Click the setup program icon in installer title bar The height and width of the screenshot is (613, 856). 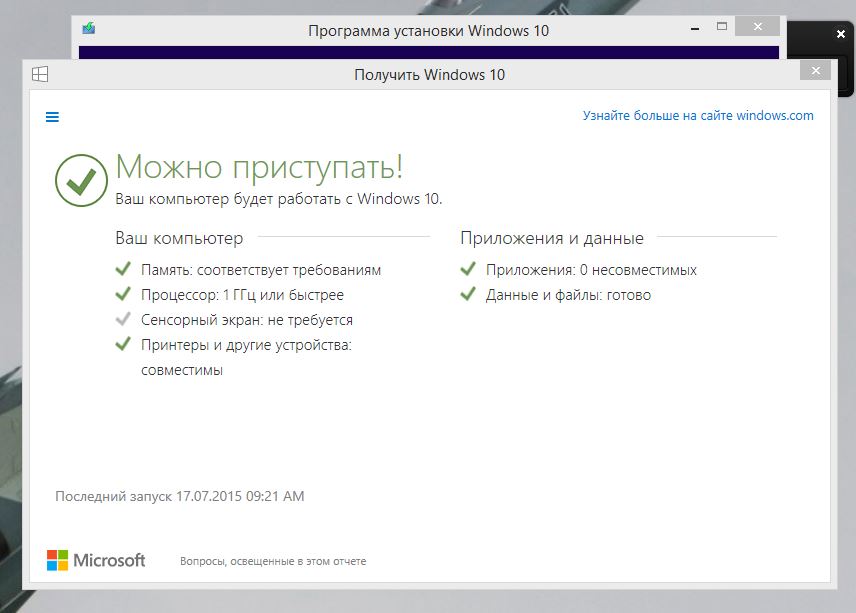[89, 28]
